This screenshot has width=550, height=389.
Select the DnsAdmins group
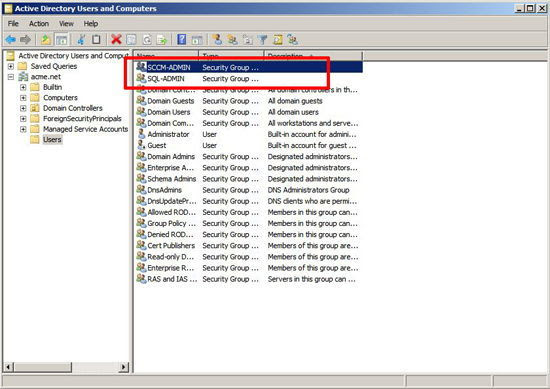click(164, 190)
